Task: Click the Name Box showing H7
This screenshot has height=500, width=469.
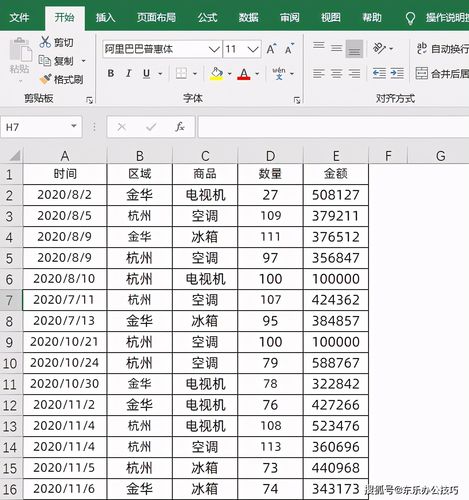Action: coord(35,127)
